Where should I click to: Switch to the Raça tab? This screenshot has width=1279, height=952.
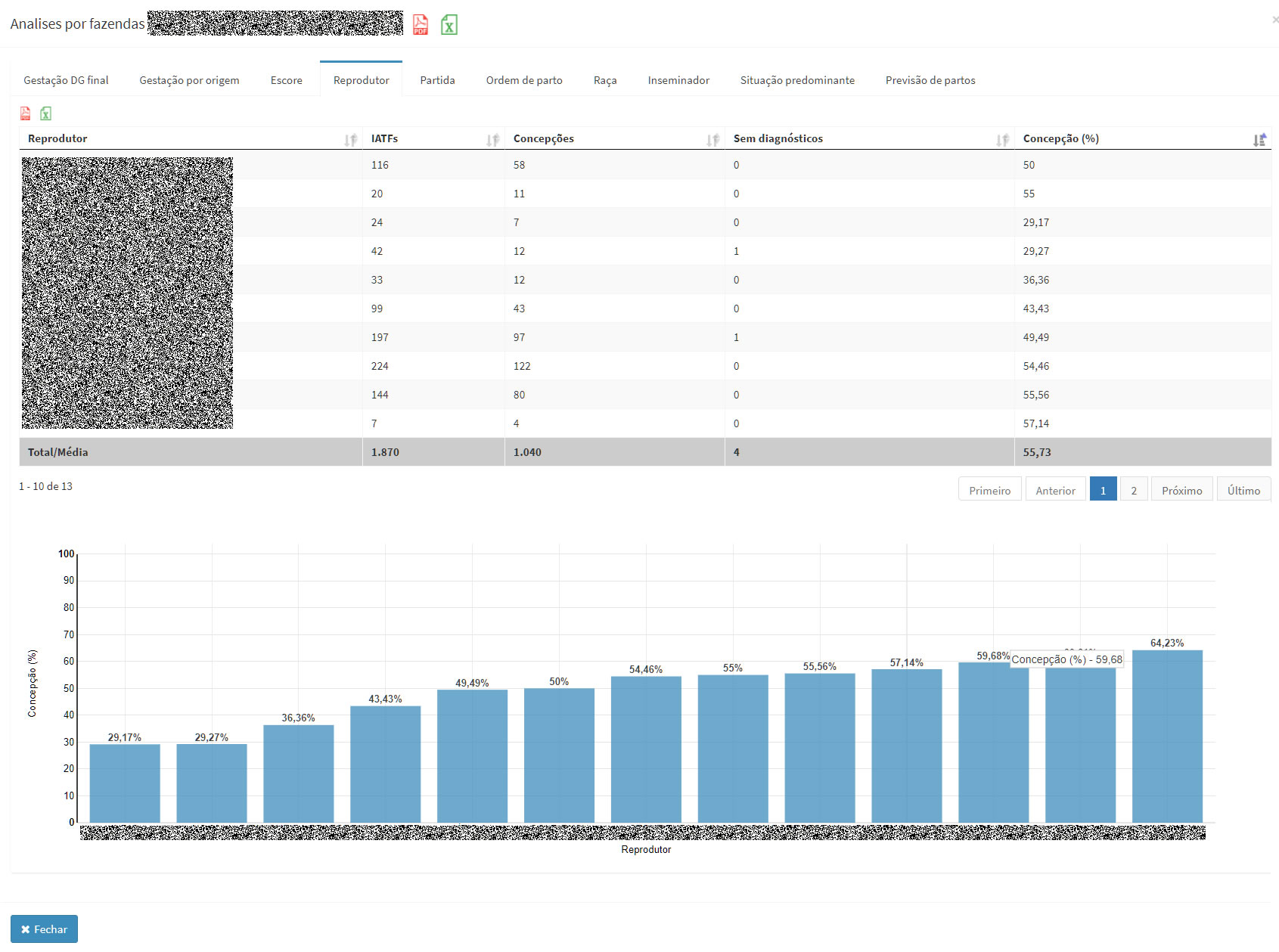click(x=605, y=80)
